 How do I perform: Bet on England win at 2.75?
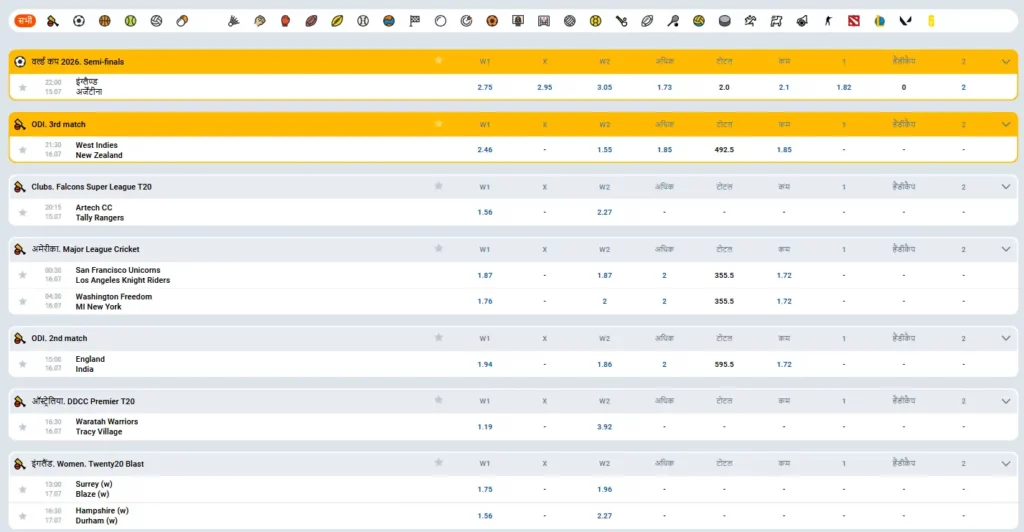485,87
